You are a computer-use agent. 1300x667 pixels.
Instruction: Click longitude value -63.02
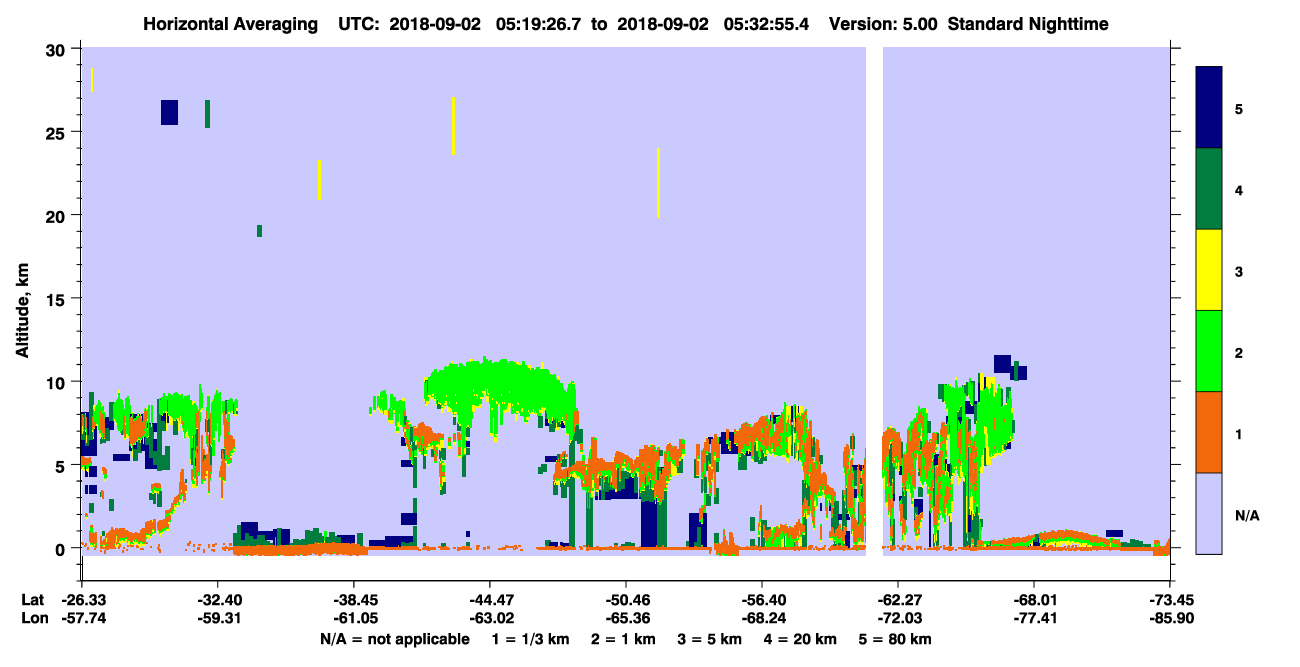(x=490, y=619)
